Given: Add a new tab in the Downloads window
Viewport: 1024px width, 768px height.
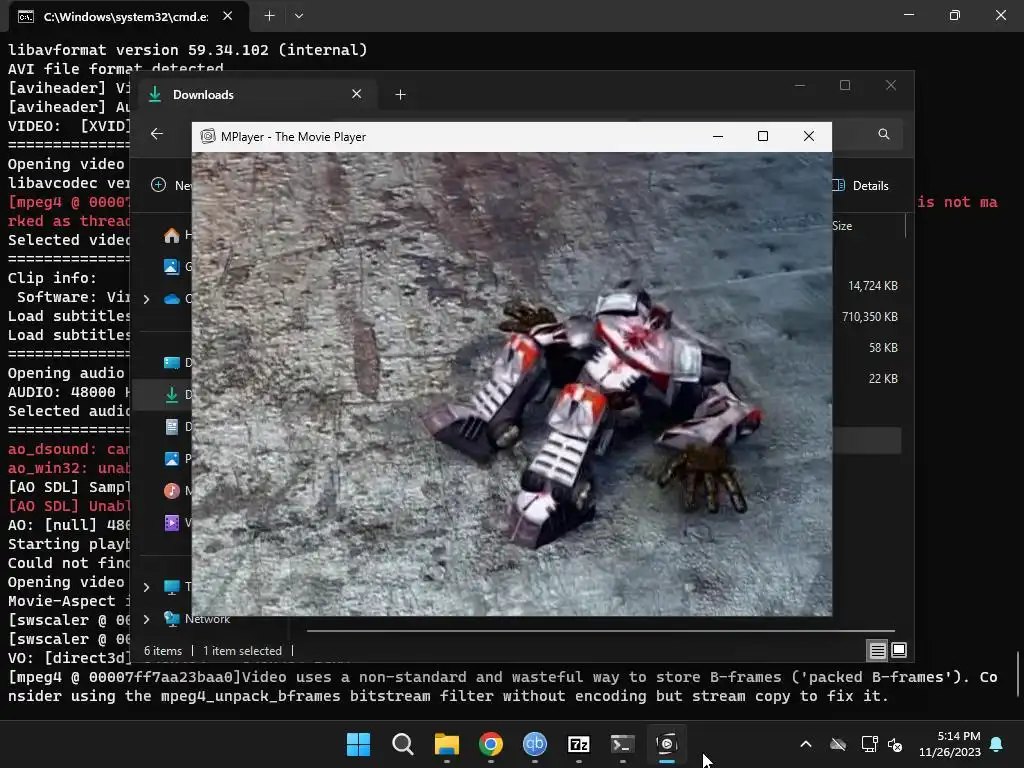Looking at the screenshot, I should pos(400,95).
